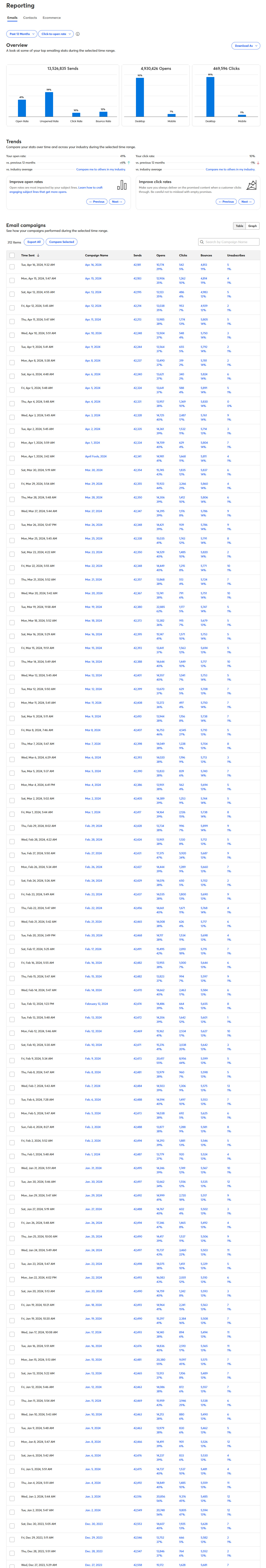Screen dimensions: 266x1568
Task: Click the Compare Selected button
Action: click(x=61, y=242)
